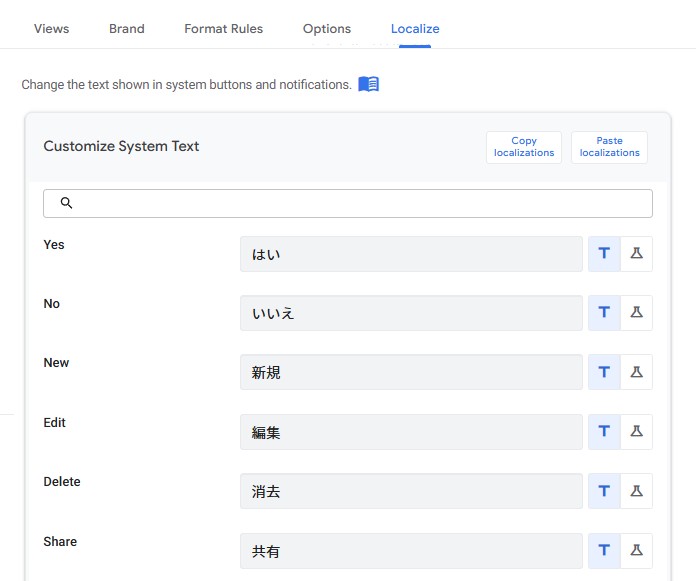This screenshot has height=581, width=696.
Task: Toggle text mode T for the Share row
Action: (604, 551)
